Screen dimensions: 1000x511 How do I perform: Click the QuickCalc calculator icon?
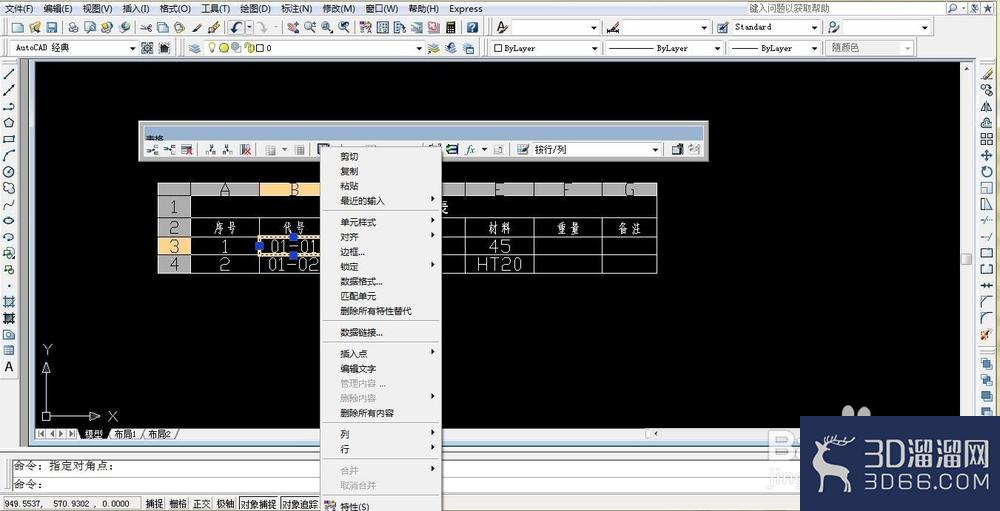click(x=451, y=27)
